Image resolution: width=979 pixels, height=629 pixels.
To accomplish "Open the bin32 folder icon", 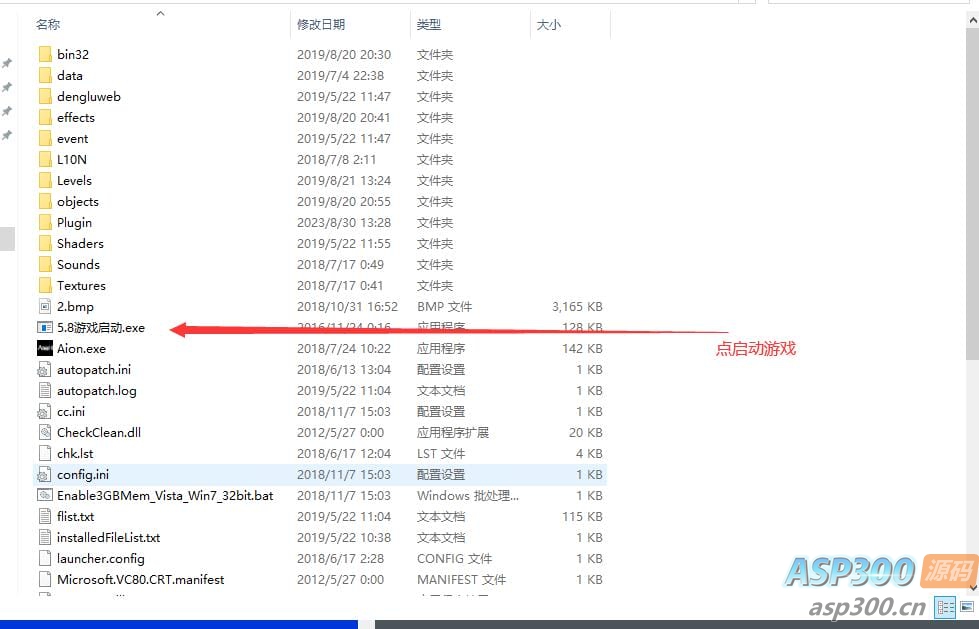I will [45, 54].
